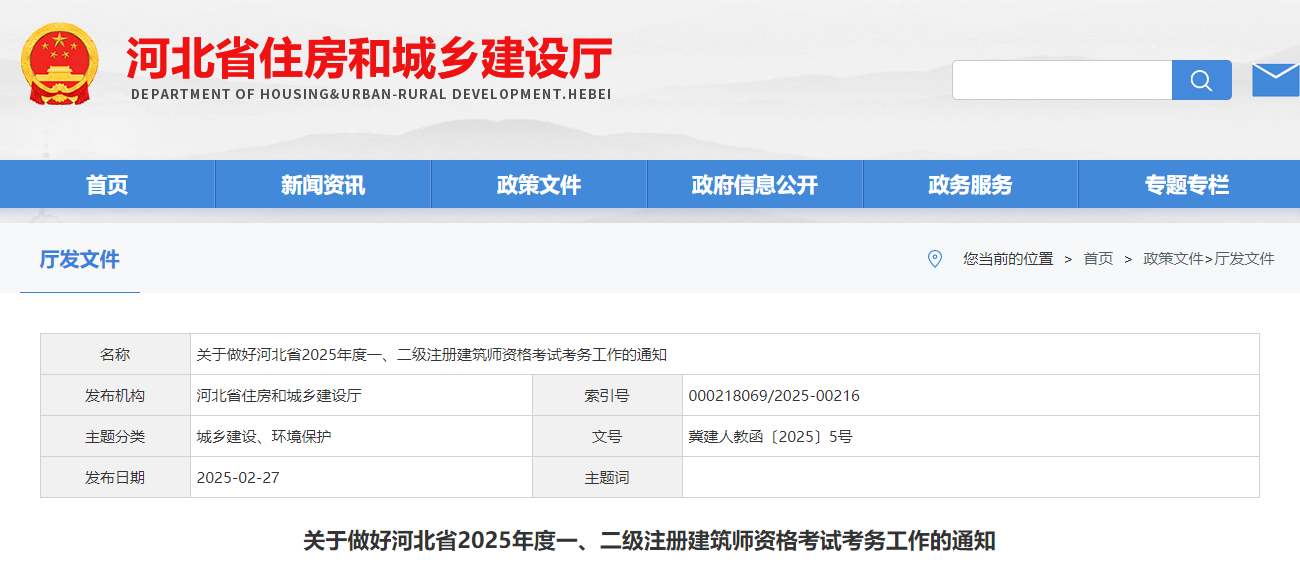Viewport: 1300px width, 568px height.
Task: Follow the 首页 breadcrumb link
Action: pos(1098,259)
